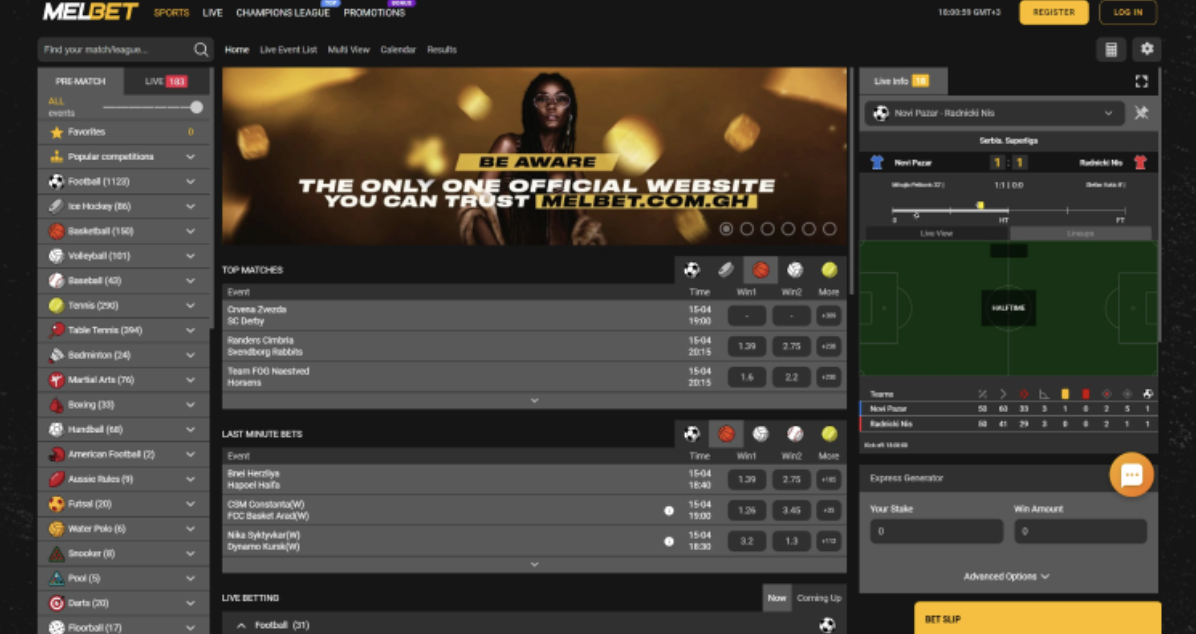Select basketball icon in Last Minute Bets

[x=726, y=434]
